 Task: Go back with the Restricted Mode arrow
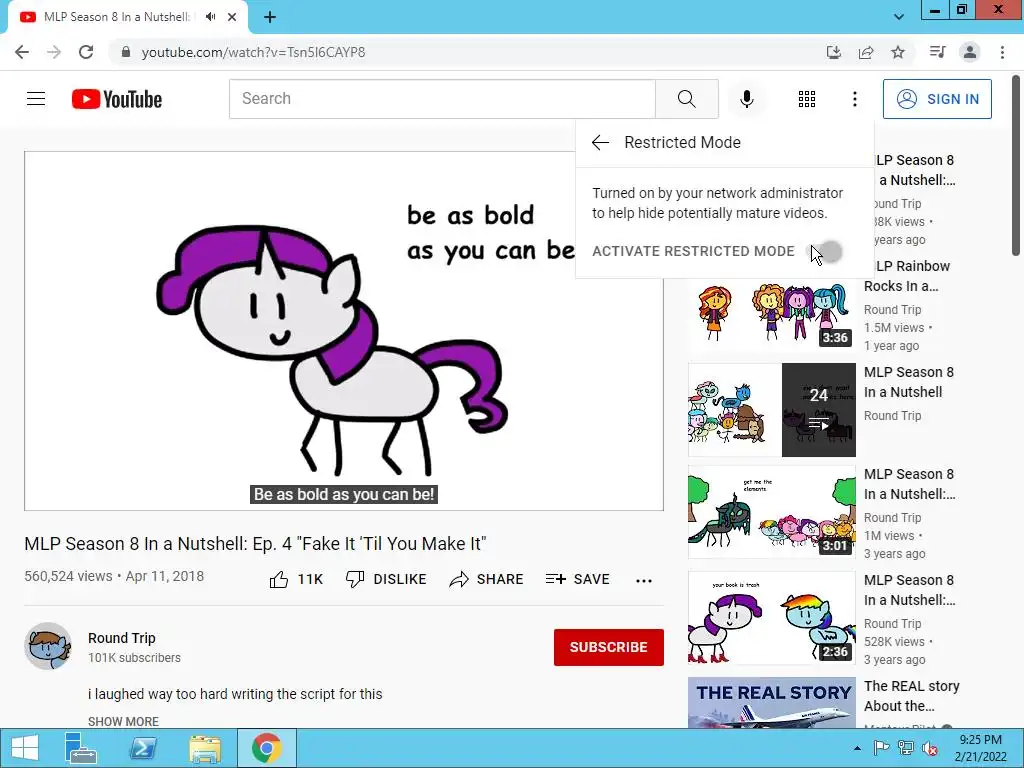(x=600, y=142)
